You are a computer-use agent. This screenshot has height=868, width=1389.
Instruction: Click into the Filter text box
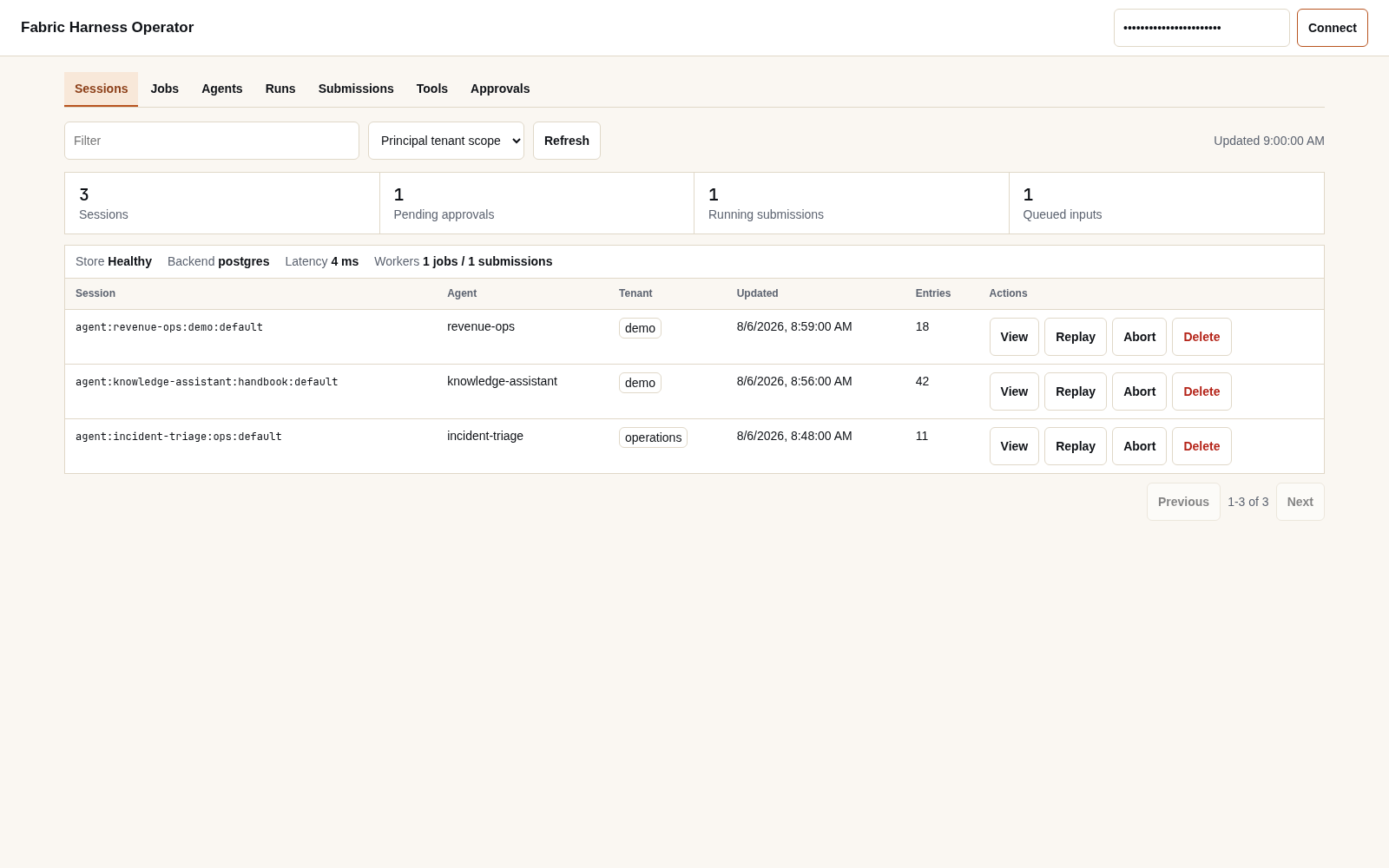212,141
